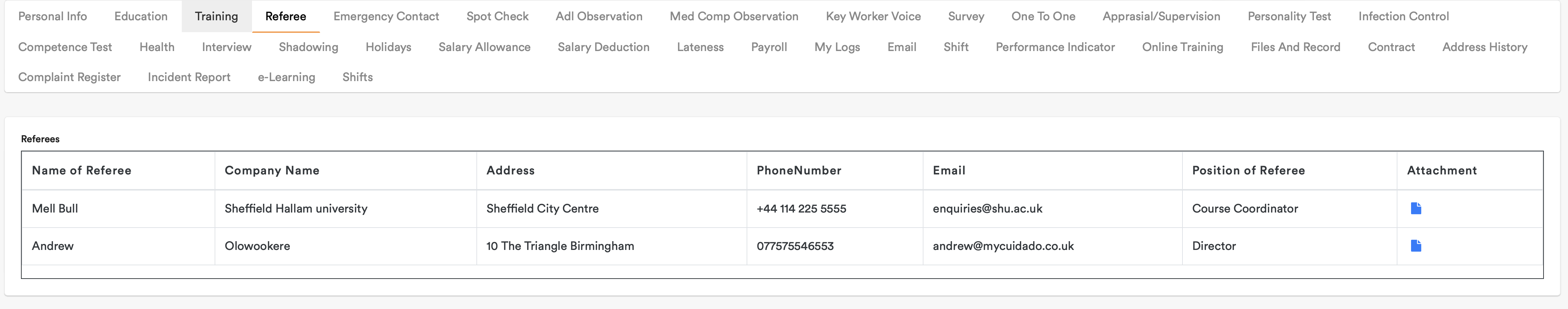Open the Salary Deduction tab
This screenshot has width=1568, height=309.
coord(603,47)
